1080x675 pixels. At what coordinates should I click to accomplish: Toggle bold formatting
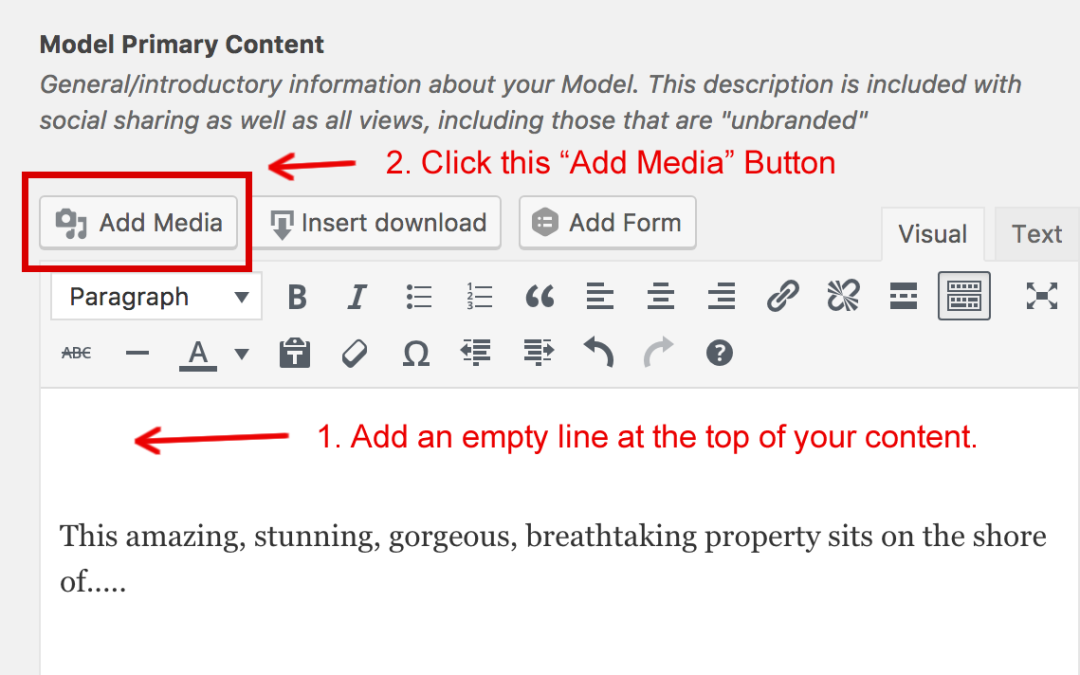(x=296, y=296)
